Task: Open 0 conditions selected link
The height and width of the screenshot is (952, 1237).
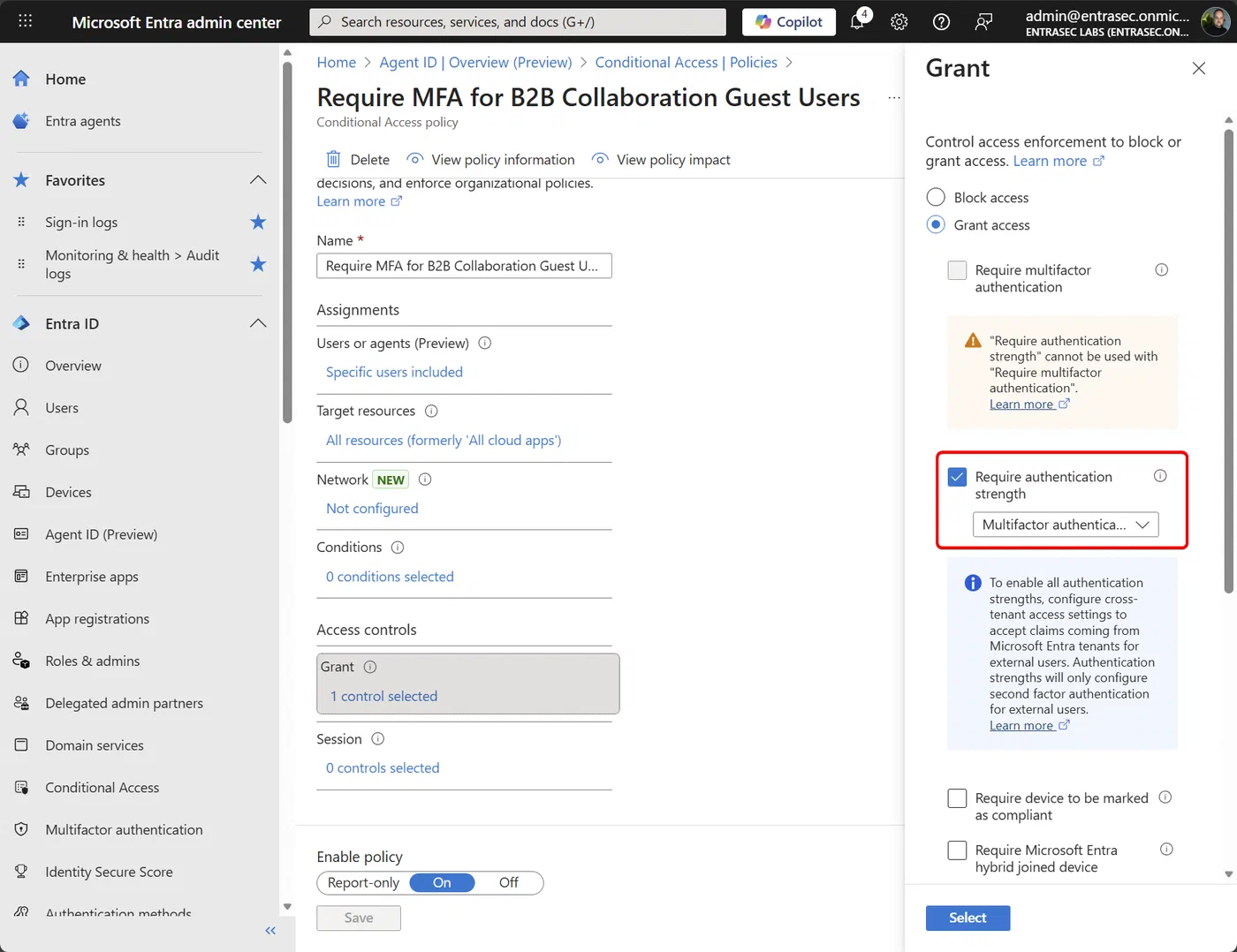Action: [x=390, y=577]
